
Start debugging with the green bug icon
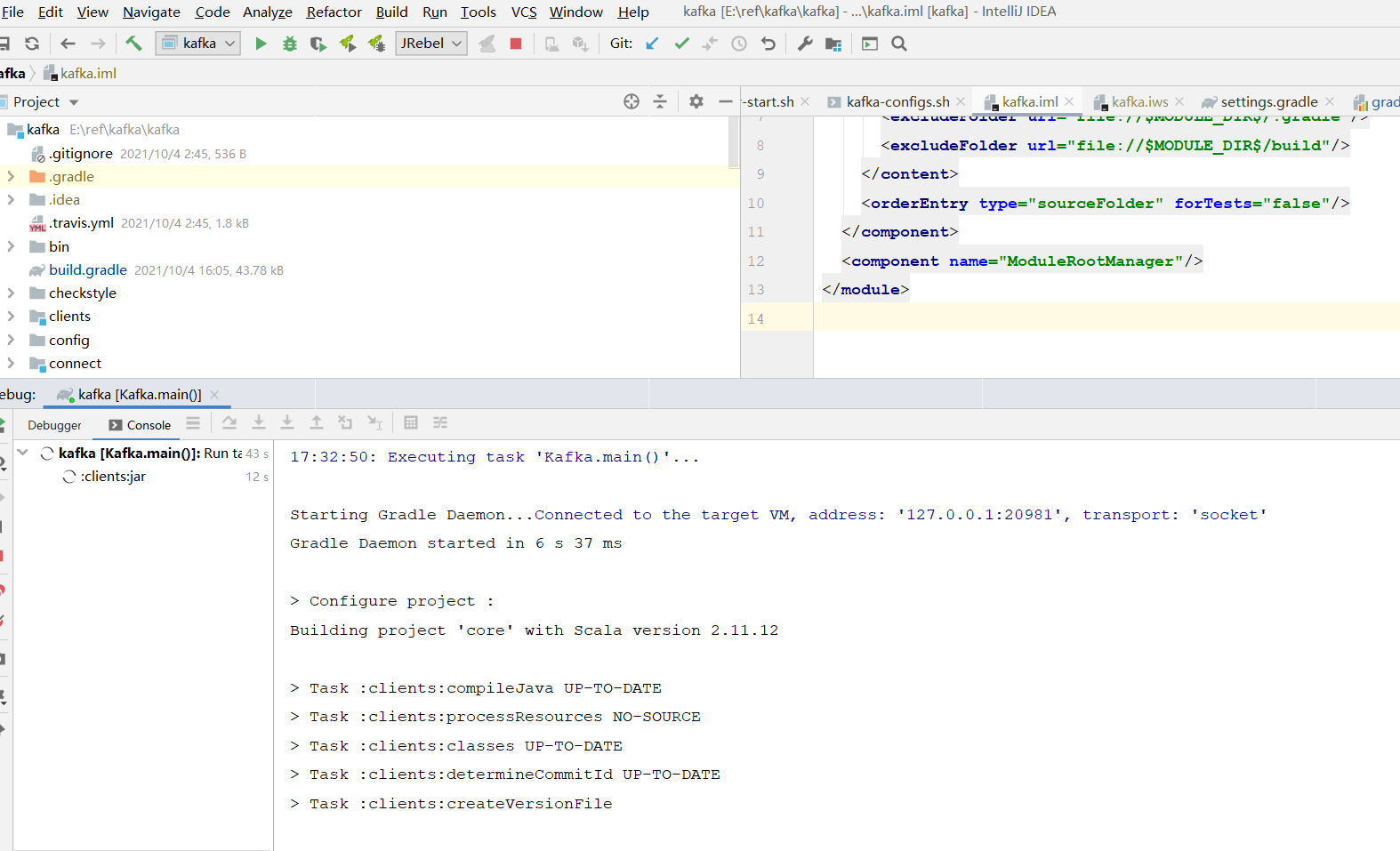[x=290, y=44]
